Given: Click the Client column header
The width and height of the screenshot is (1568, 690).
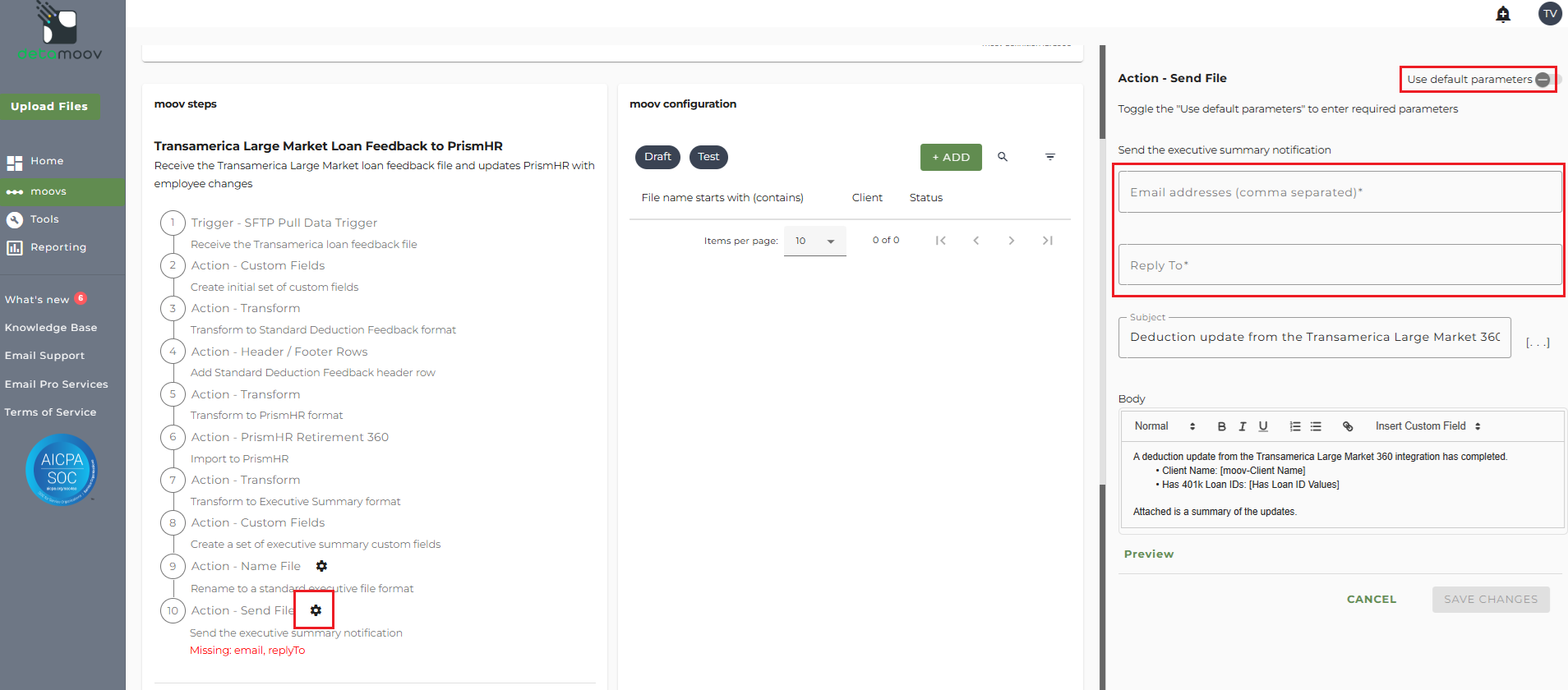Looking at the screenshot, I should point(867,198).
